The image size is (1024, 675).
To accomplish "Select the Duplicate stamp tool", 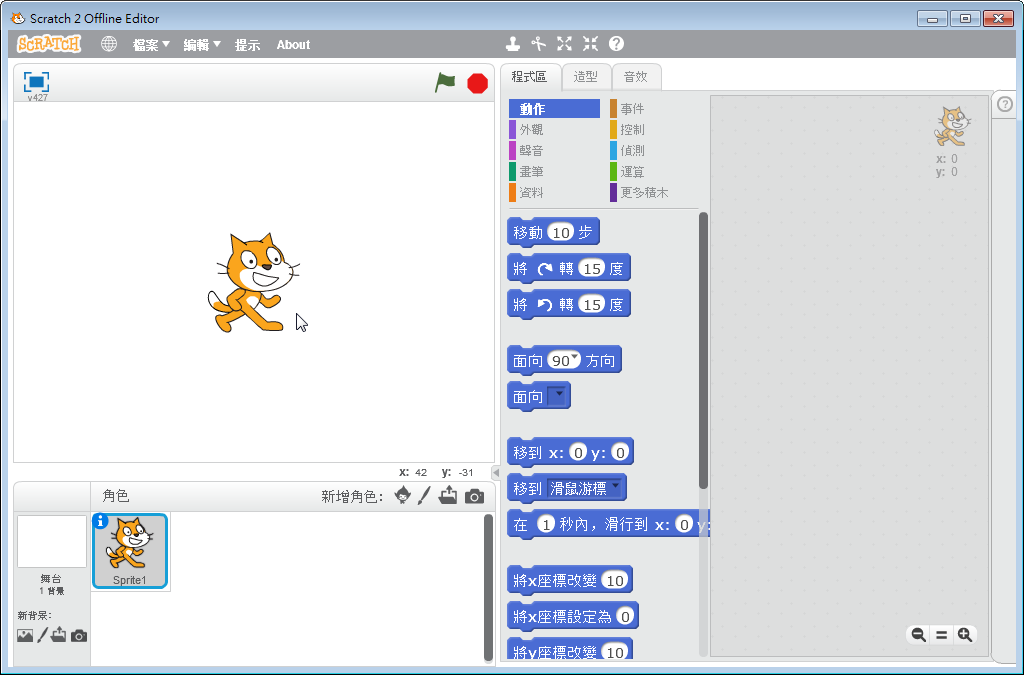I will coord(513,44).
